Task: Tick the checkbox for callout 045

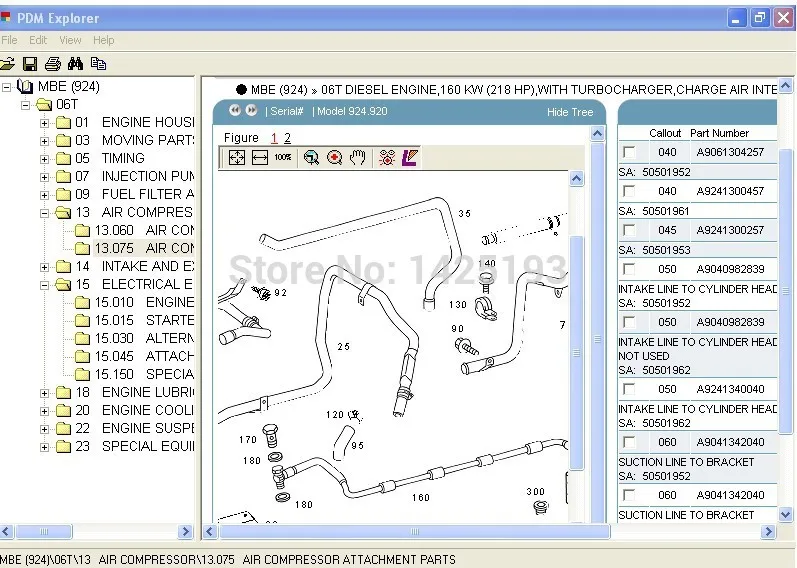Action: click(x=629, y=230)
